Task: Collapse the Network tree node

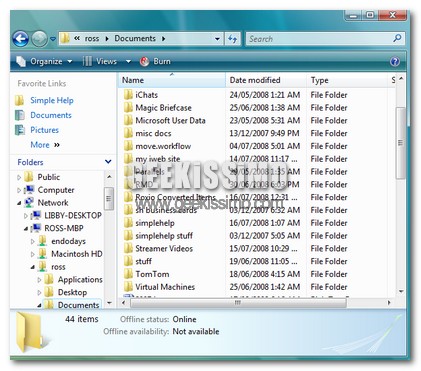Action: pos(19,203)
